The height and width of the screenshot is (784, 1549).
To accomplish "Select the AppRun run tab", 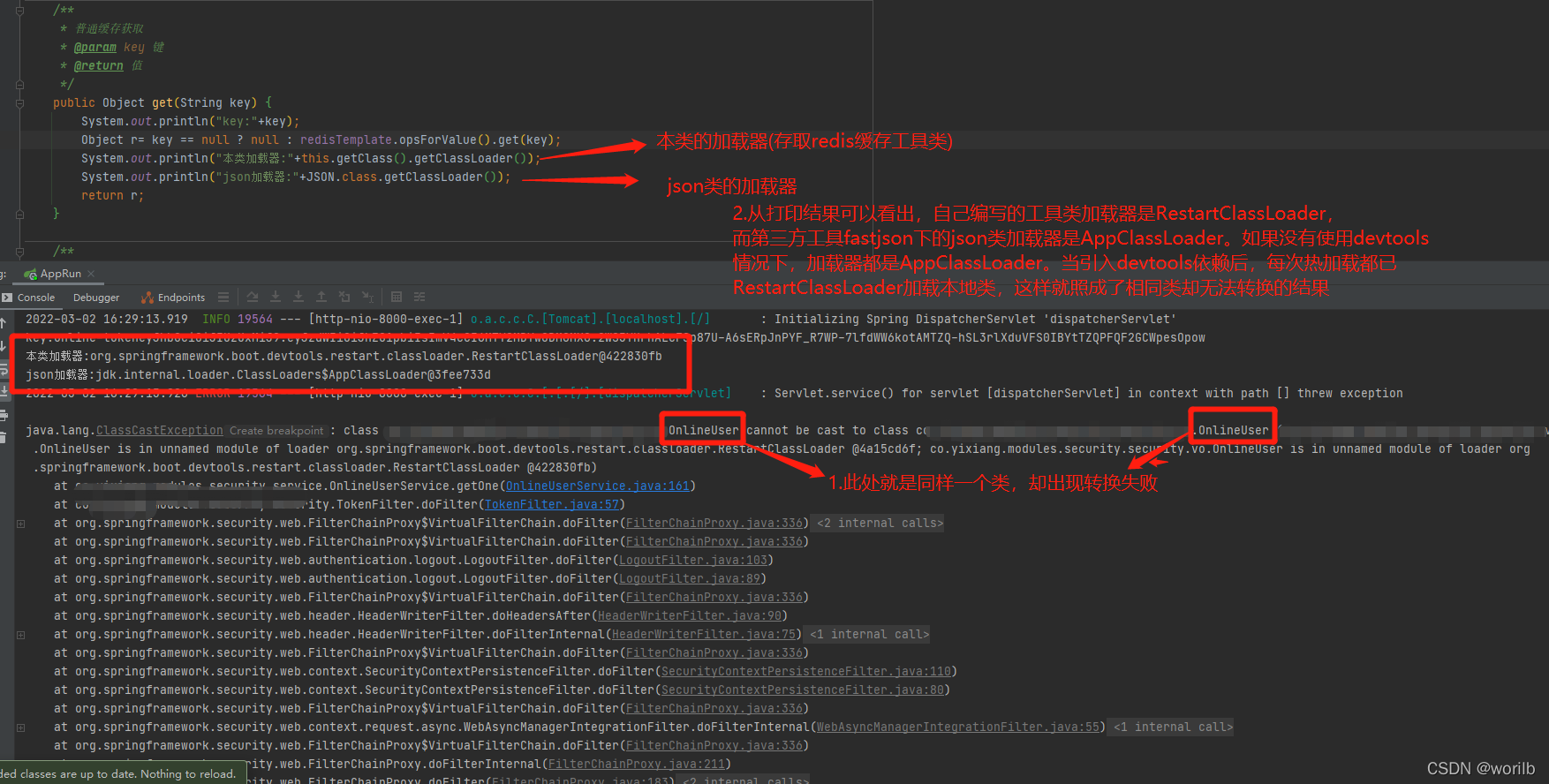I will (60, 274).
